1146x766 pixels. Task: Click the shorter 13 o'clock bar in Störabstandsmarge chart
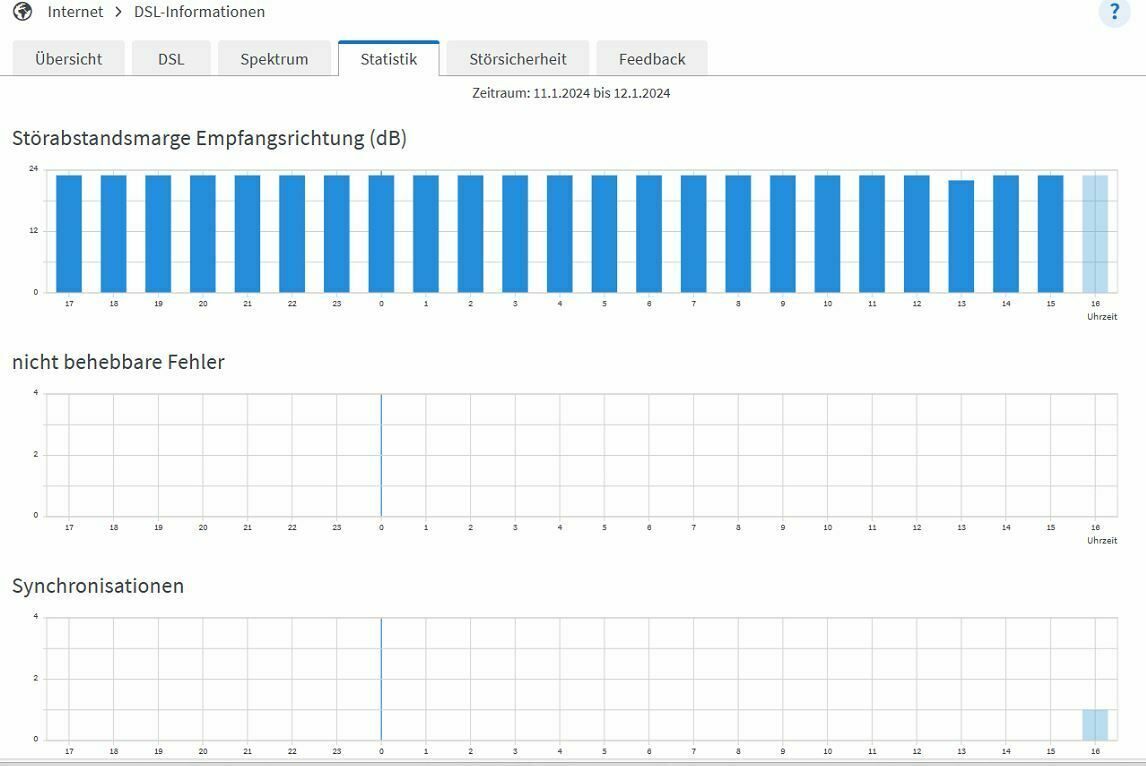(x=961, y=236)
